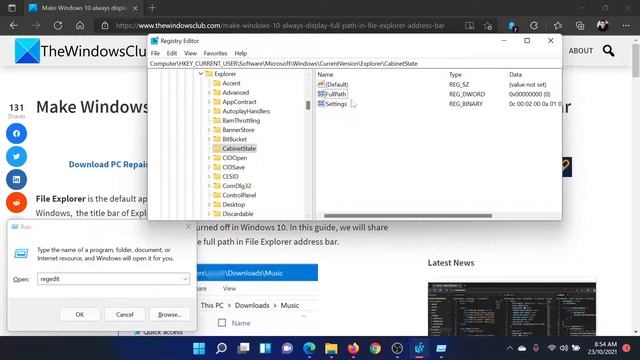Click OK in the Run dialog
Screen dimensions: 640x360
80,314
